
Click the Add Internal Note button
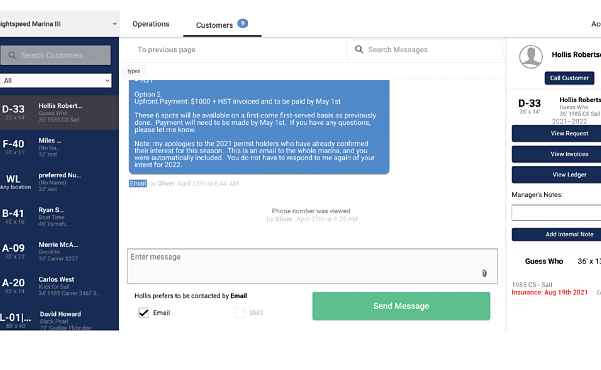[x=569, y=234]
